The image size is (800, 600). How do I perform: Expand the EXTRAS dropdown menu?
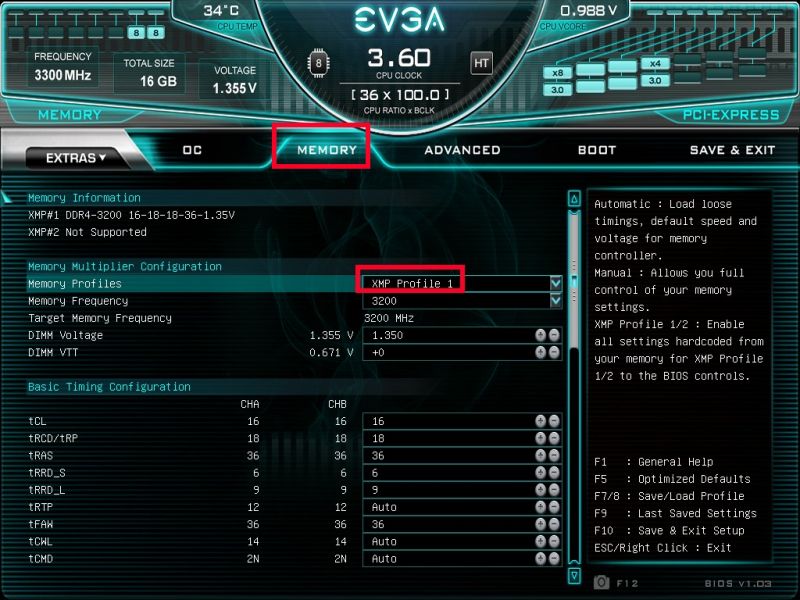76,158
